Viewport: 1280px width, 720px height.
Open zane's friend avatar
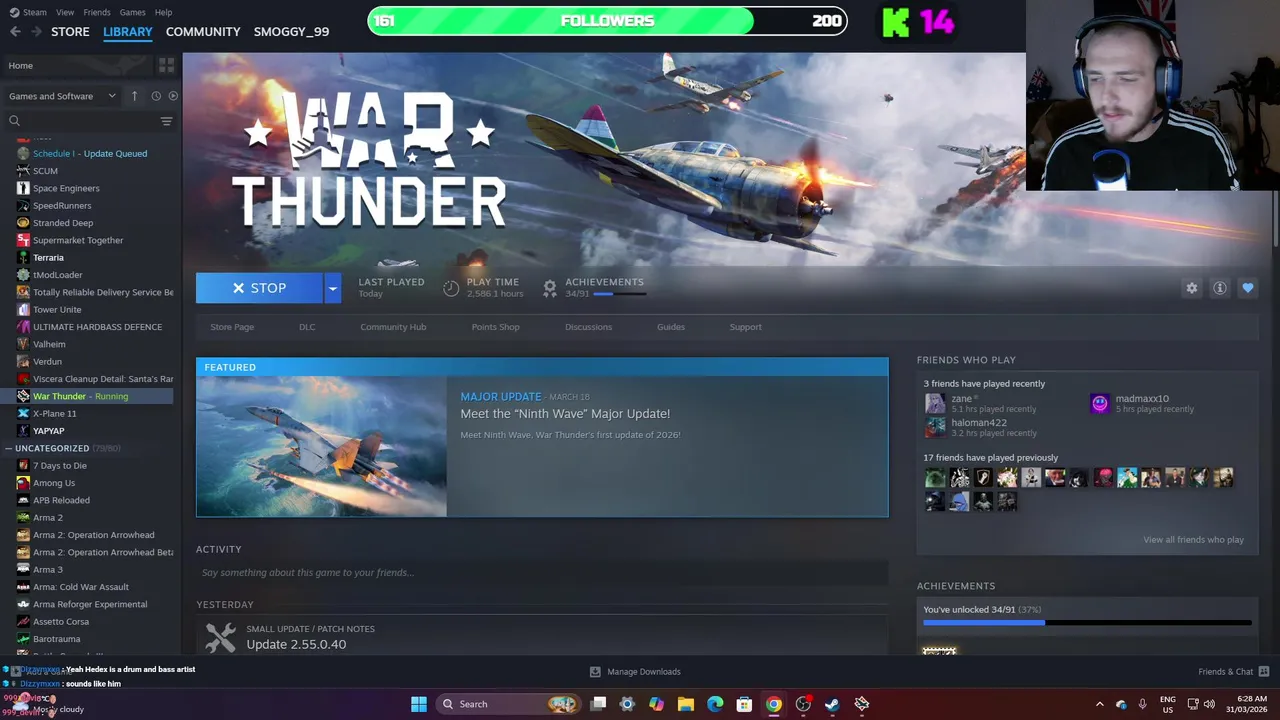point(935,403)
